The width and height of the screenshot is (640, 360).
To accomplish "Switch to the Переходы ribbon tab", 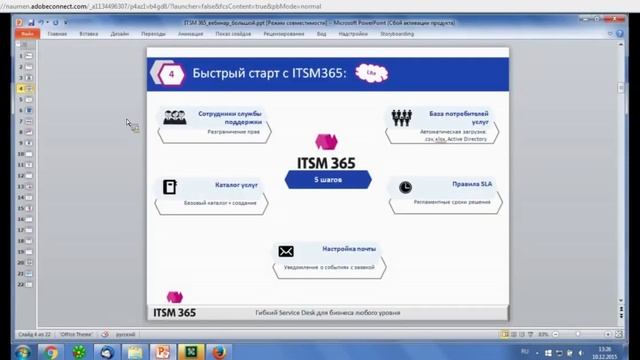I will (x=153, y=34).
